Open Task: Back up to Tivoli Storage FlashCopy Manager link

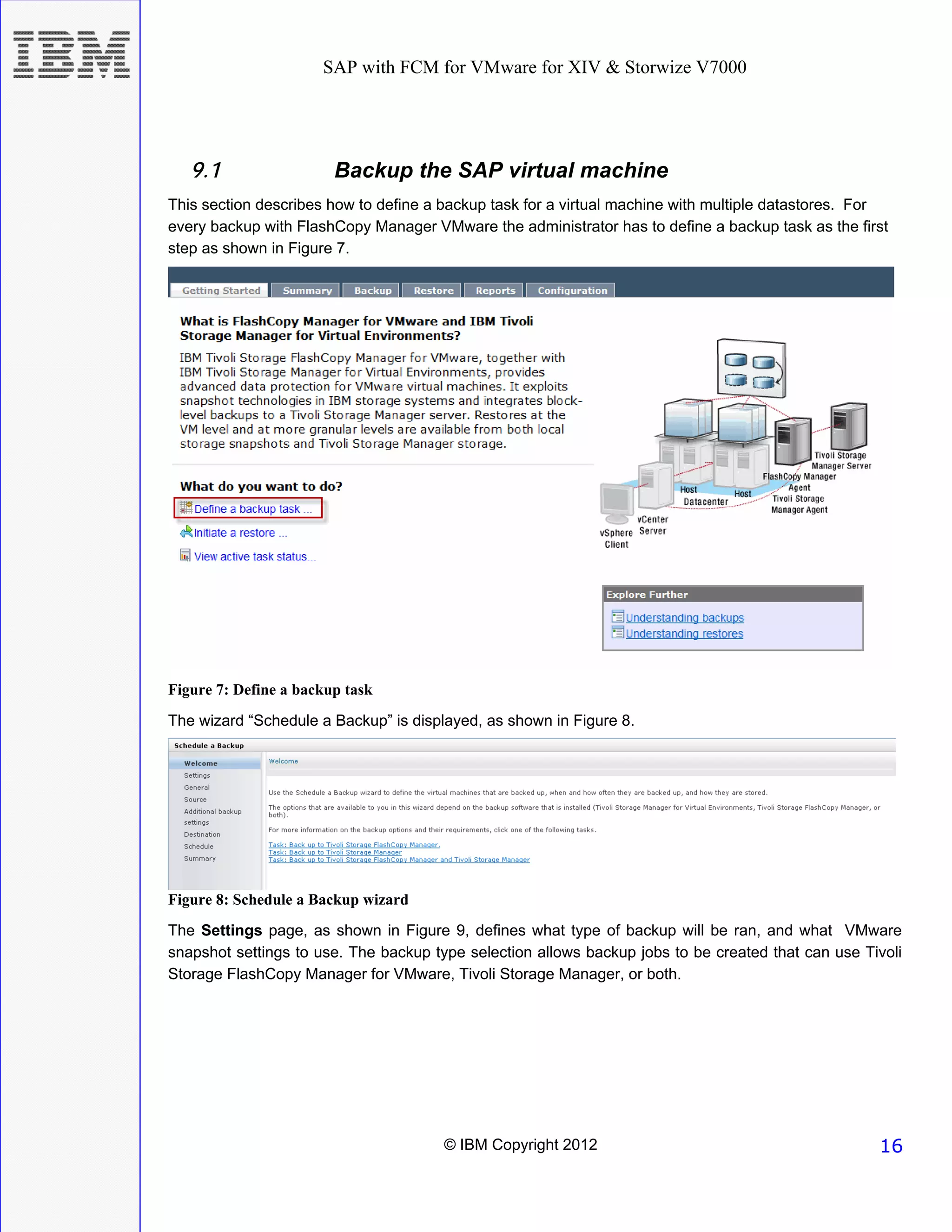point(354,844)
